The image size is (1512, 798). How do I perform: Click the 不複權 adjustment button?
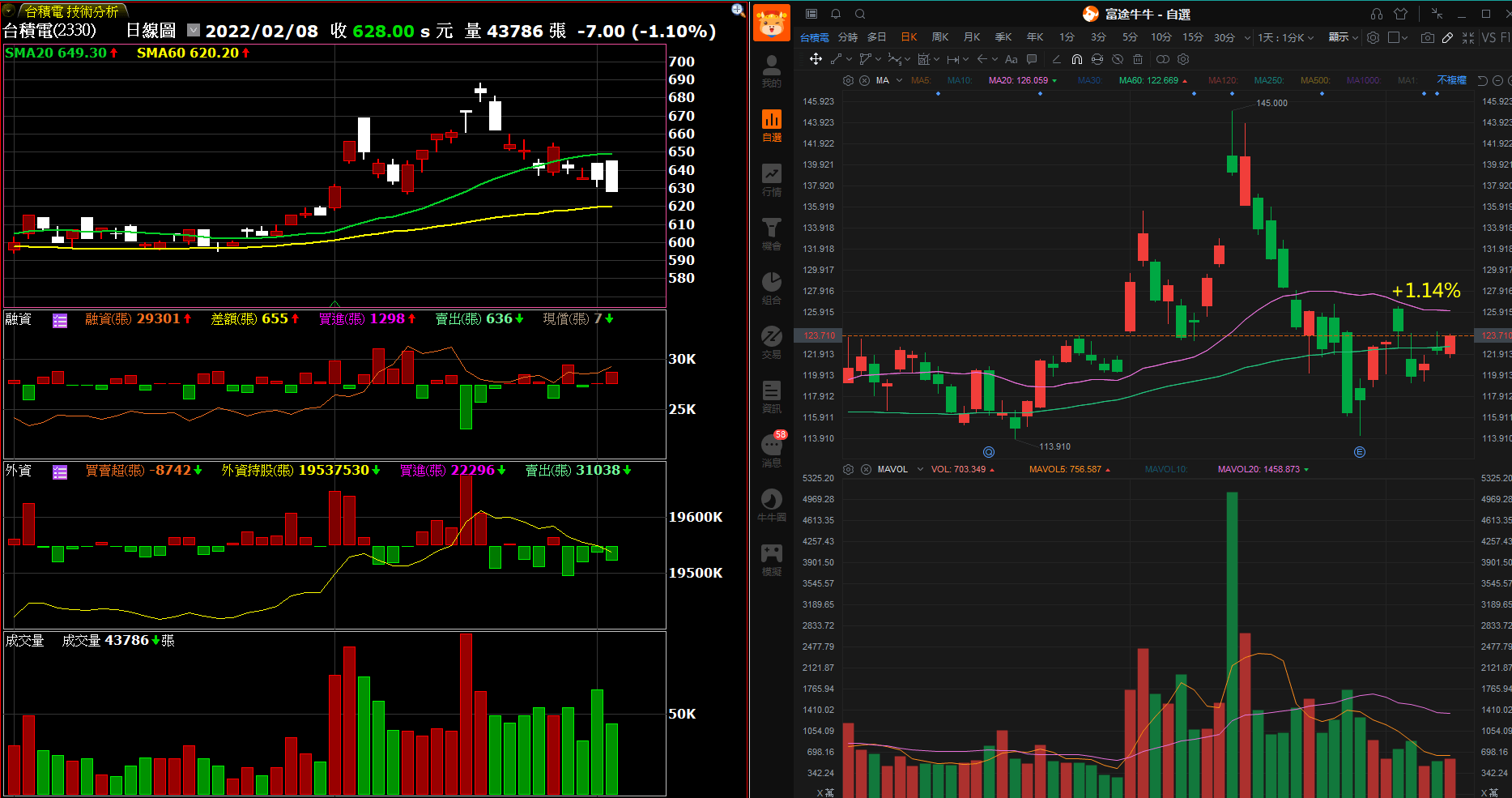click(x=1452, y=80)
